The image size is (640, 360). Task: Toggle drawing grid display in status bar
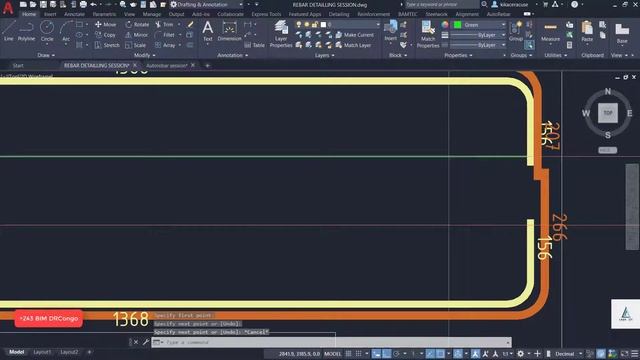[x=348, y=353]
